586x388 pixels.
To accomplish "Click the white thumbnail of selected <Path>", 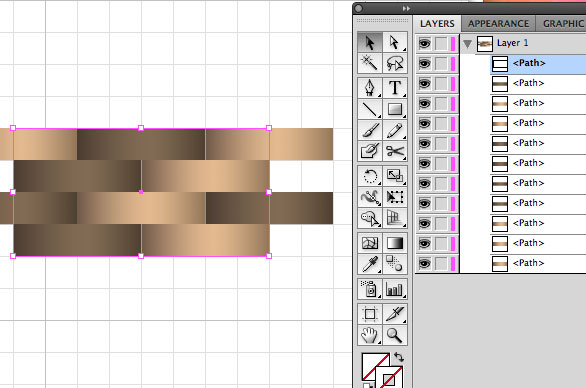I will tap(500, 64).
